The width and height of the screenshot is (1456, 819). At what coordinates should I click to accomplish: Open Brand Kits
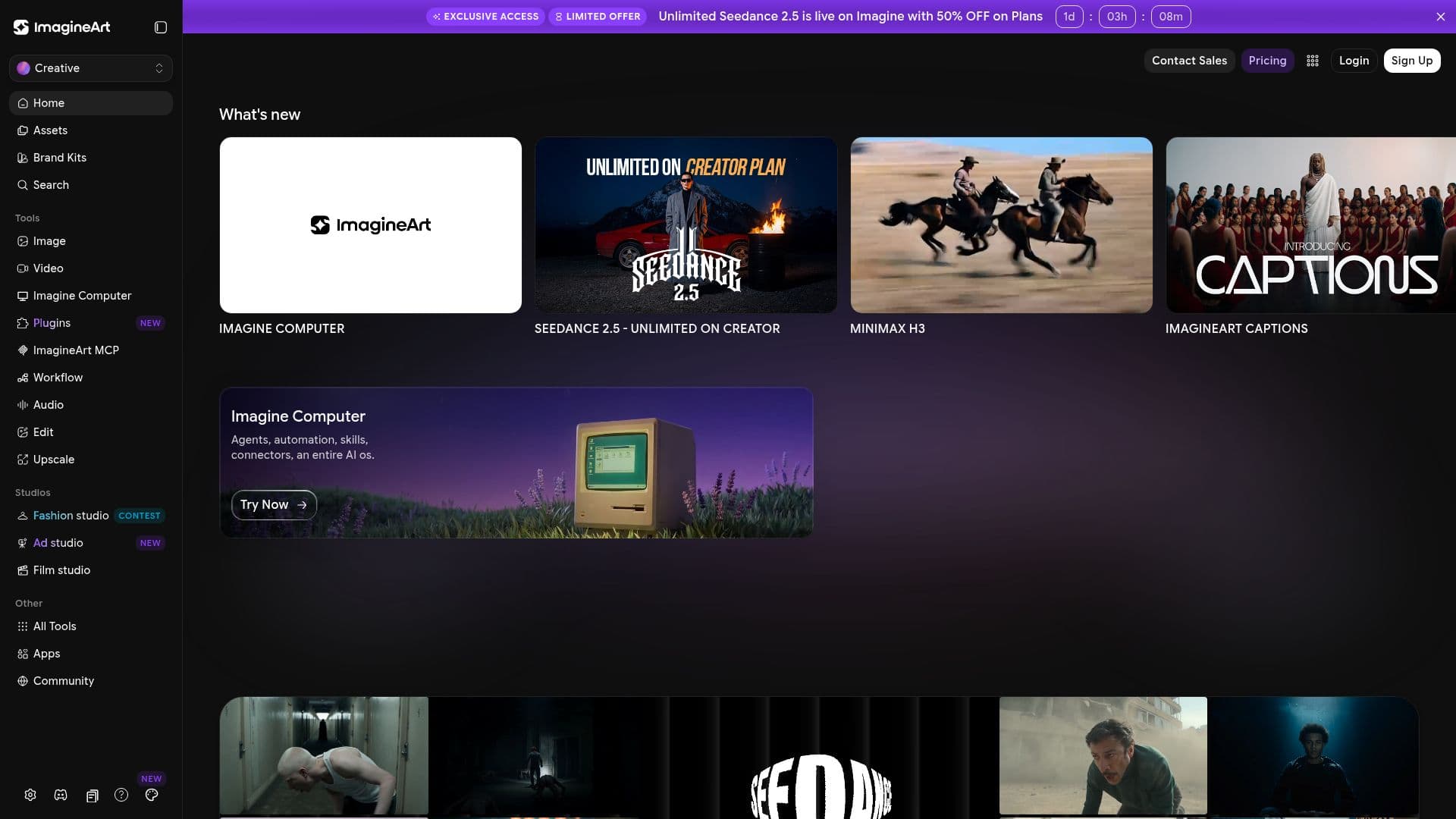coord(91,158)
